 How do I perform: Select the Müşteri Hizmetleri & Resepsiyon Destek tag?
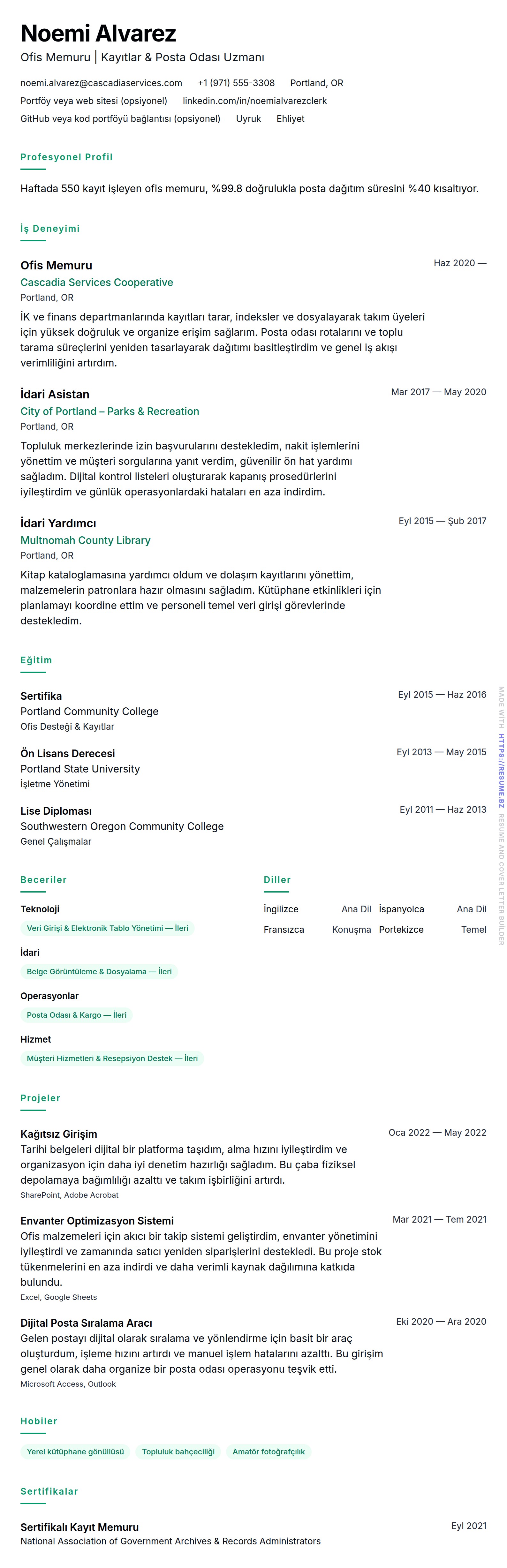click(112, 1059)
